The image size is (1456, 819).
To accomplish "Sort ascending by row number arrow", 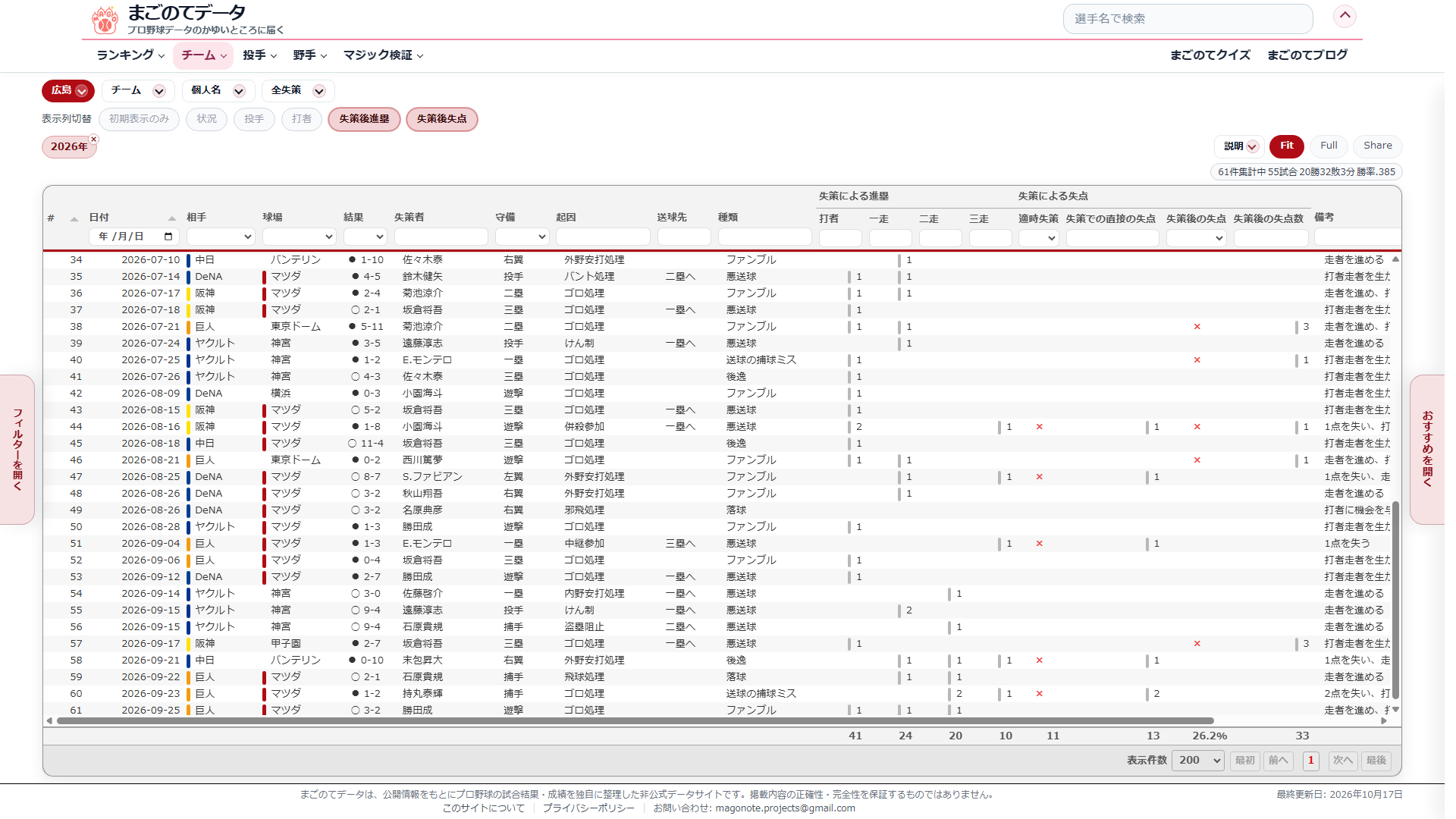I will click(x=74, y=218).
